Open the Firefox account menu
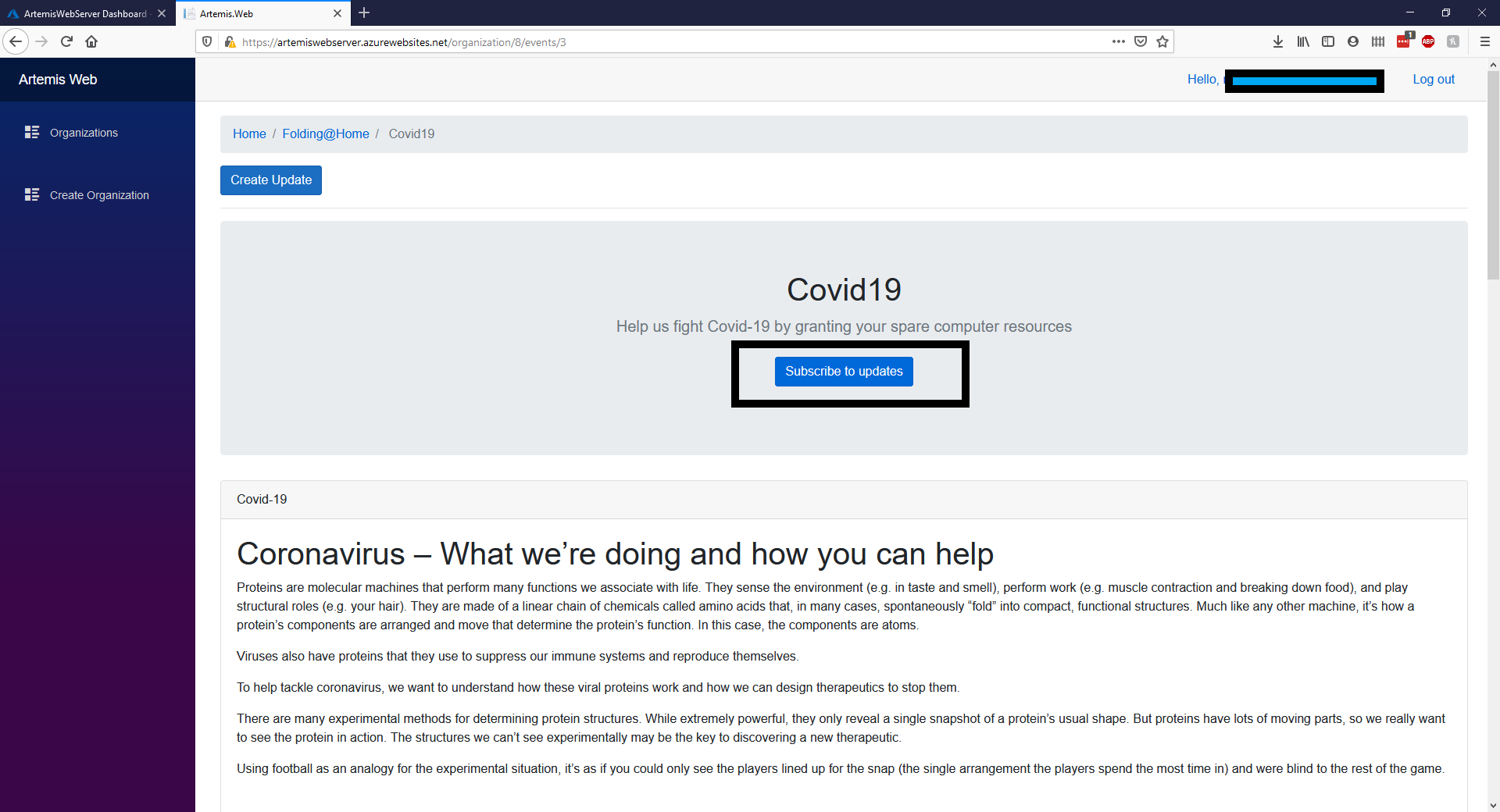The image size is (1500, 812). [x=1353, y=41]
